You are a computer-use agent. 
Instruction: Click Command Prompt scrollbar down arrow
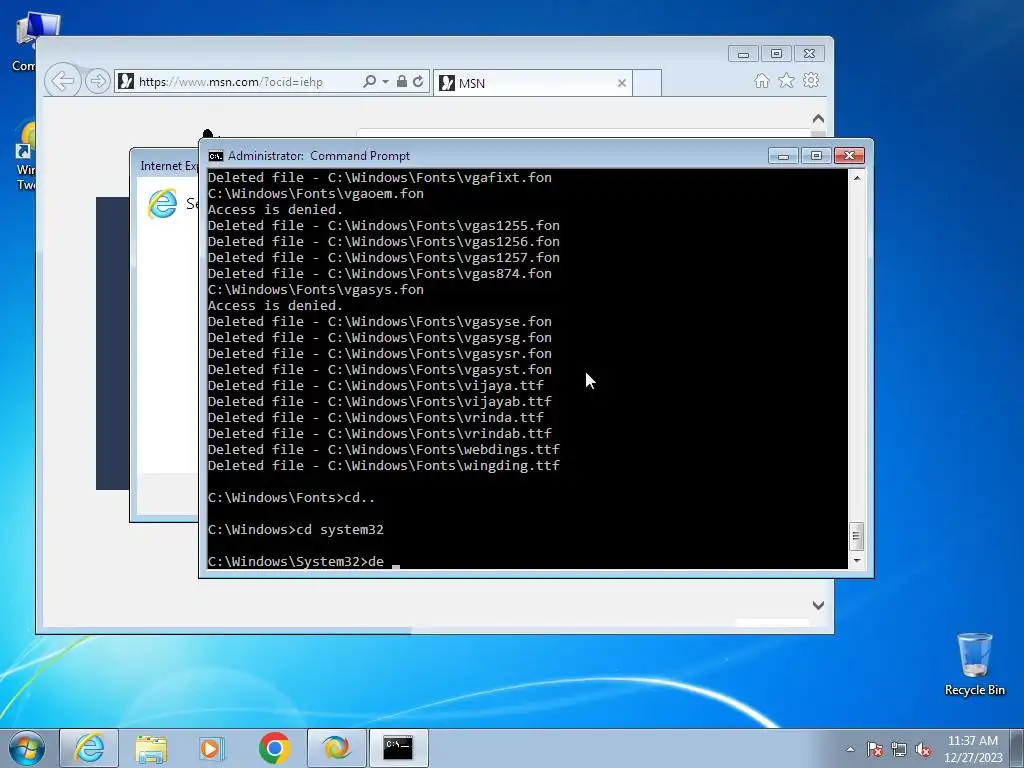(x=857, y=561)
